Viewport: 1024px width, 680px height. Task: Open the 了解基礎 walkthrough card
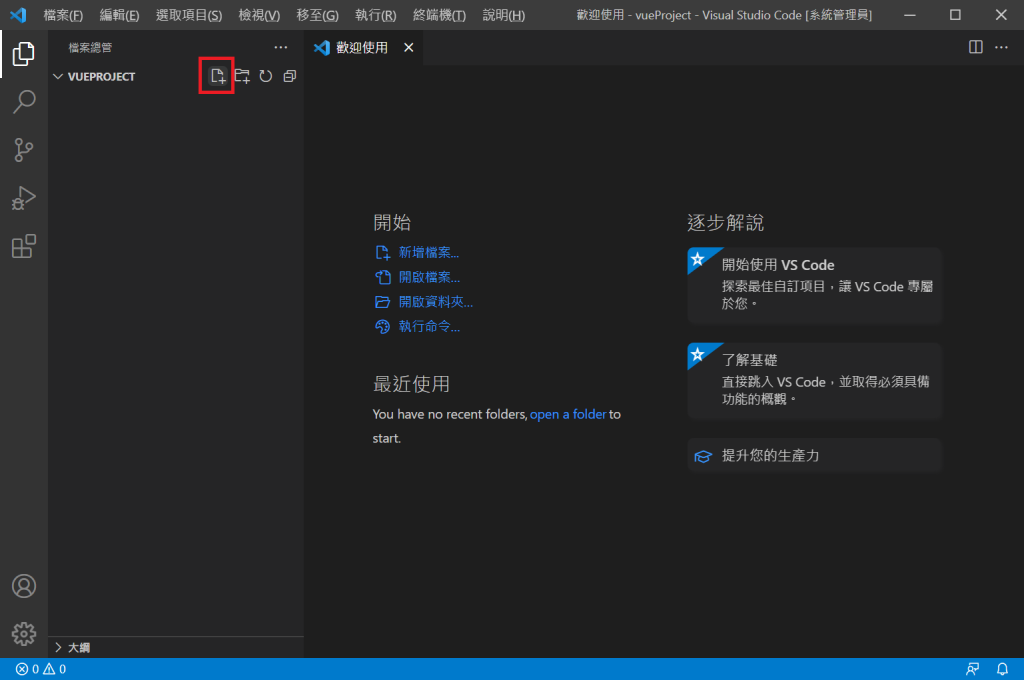tap(814, 381)
